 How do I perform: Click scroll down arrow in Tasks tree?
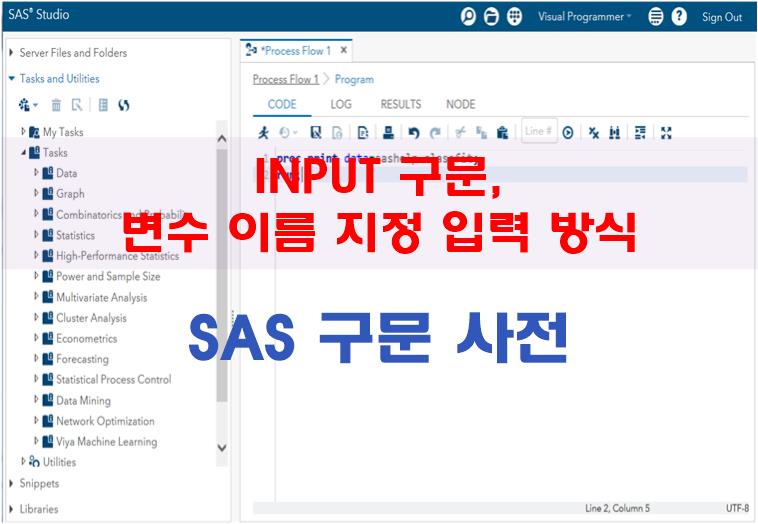(221, 448)
